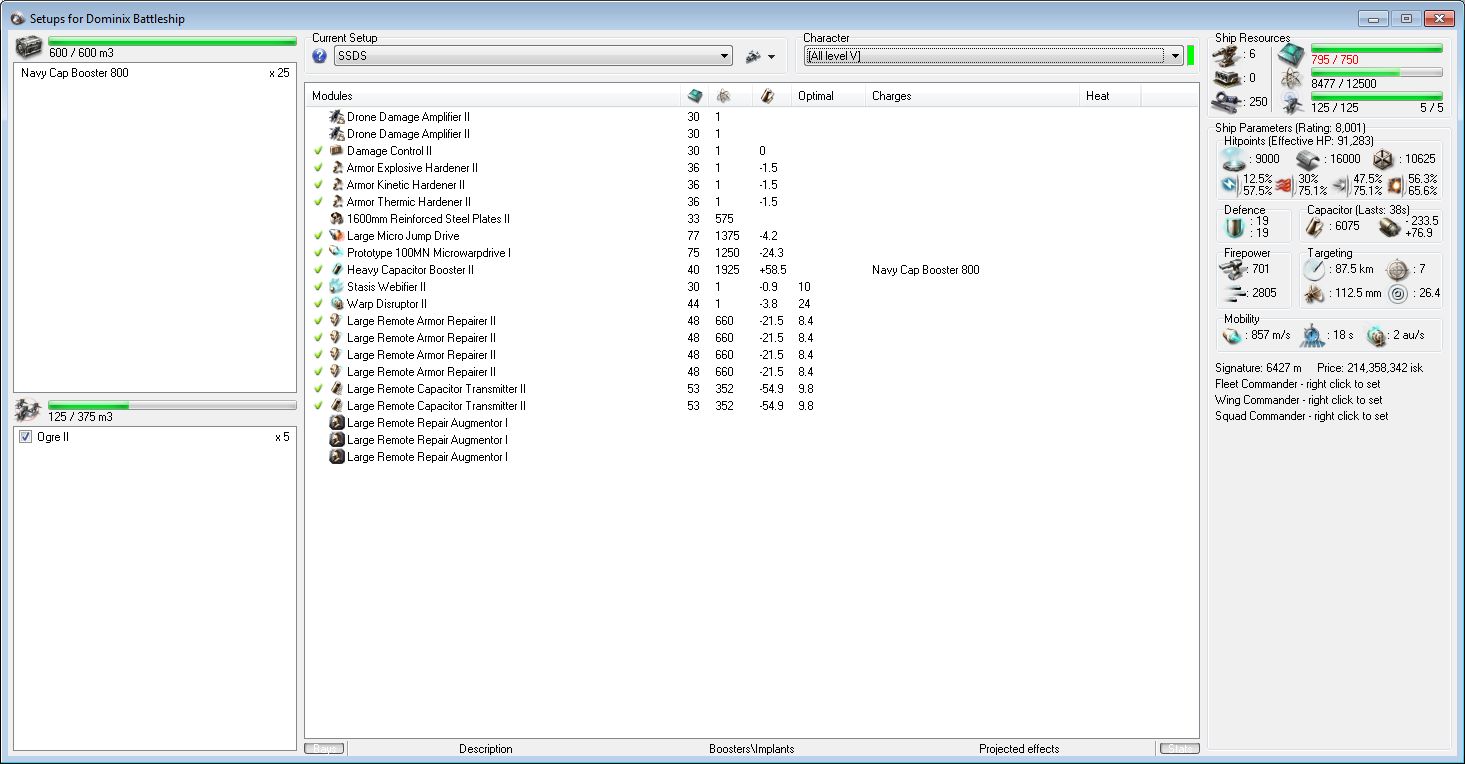Screen dimensions: 1465x764
Task: Click the sensor strength icon showing 26.4
Action: [1397, 294]
